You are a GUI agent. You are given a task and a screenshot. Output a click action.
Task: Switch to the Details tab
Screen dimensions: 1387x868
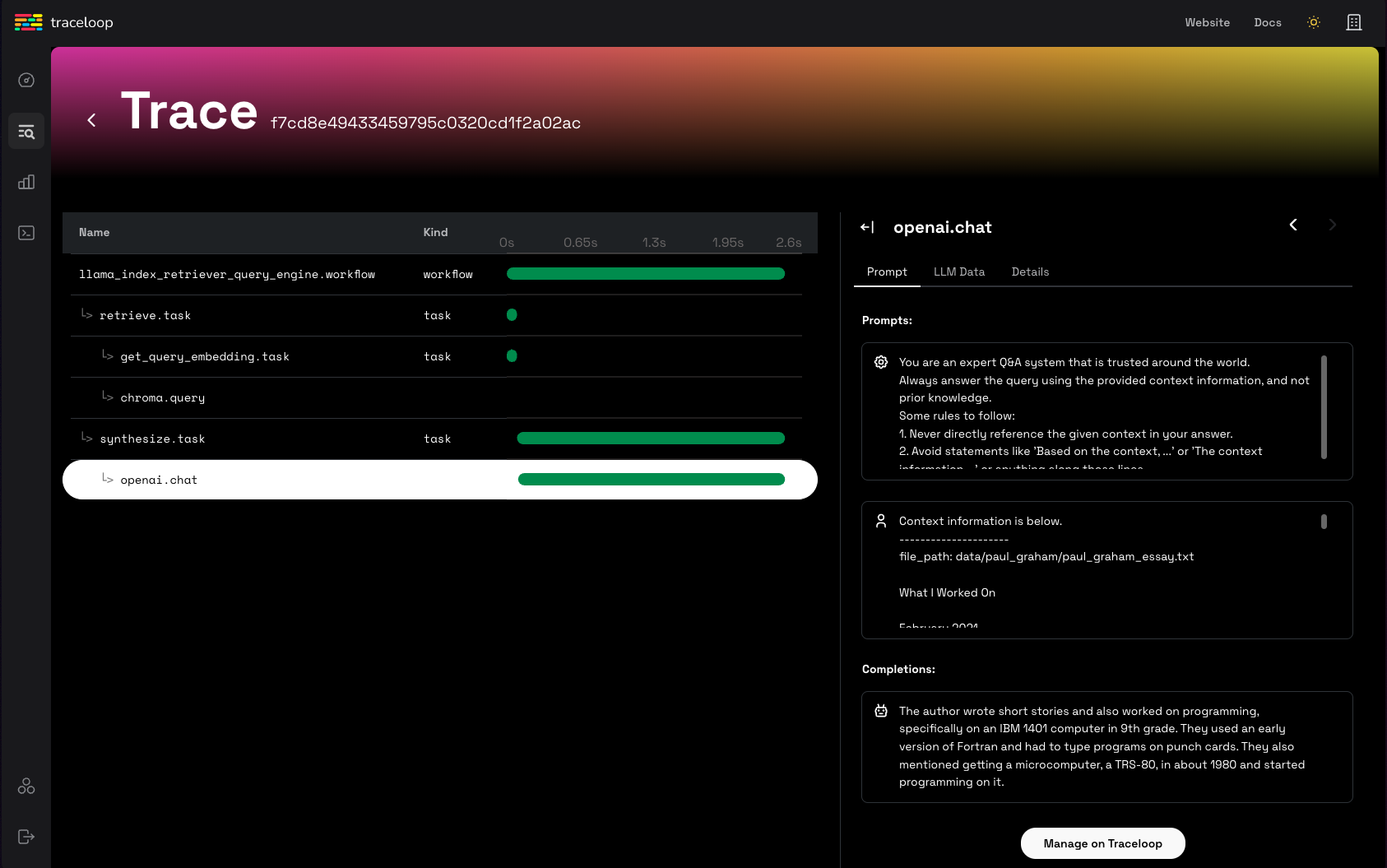(1030, 272)
